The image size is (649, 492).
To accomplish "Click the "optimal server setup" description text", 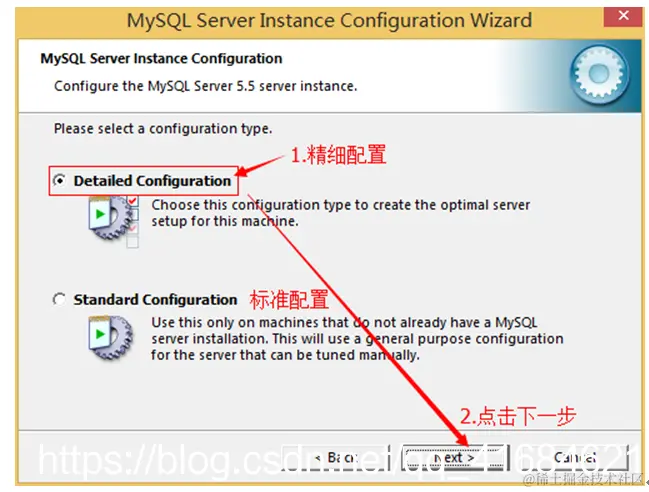I will (341, 213).
